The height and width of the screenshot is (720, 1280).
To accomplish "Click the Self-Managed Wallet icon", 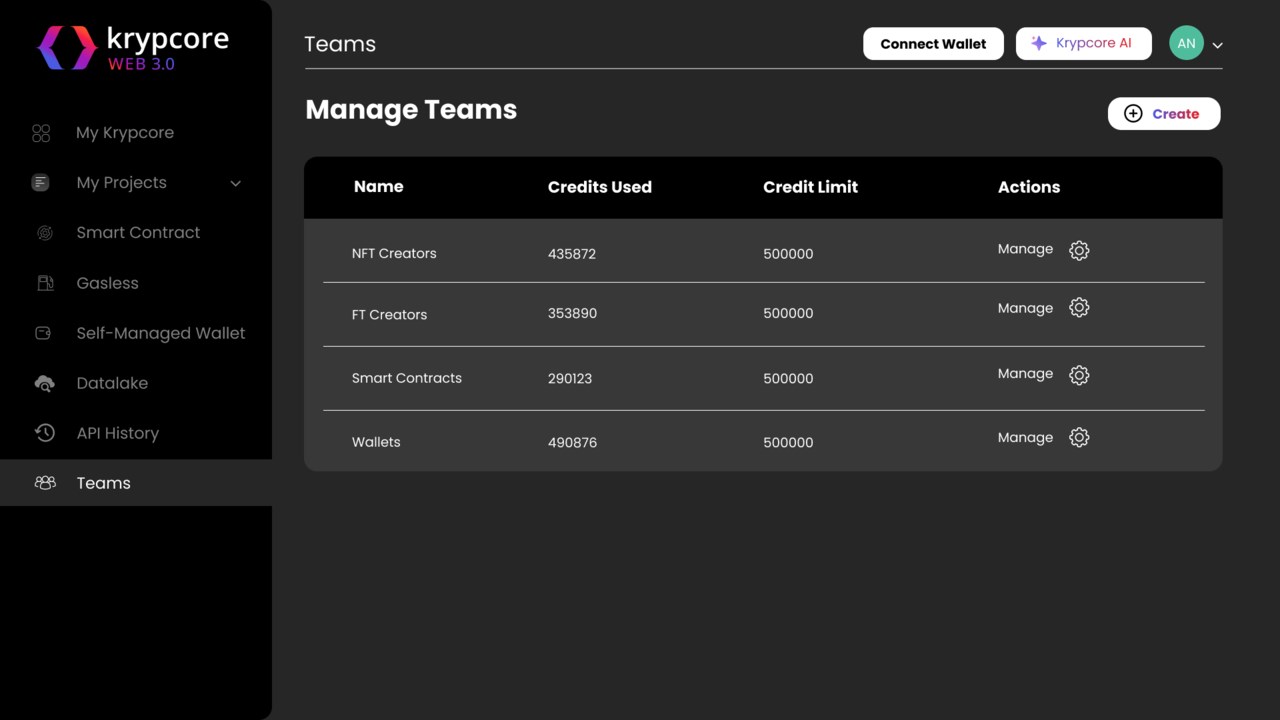I will (x=43, y=333).
